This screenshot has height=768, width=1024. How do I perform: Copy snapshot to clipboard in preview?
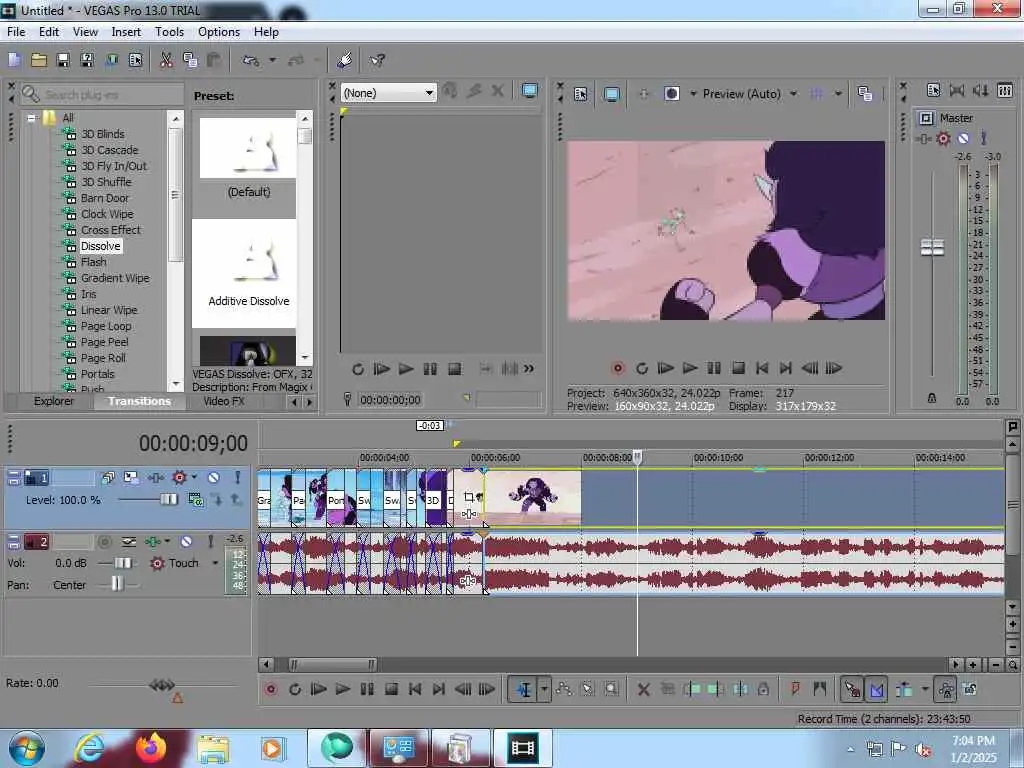865,94
